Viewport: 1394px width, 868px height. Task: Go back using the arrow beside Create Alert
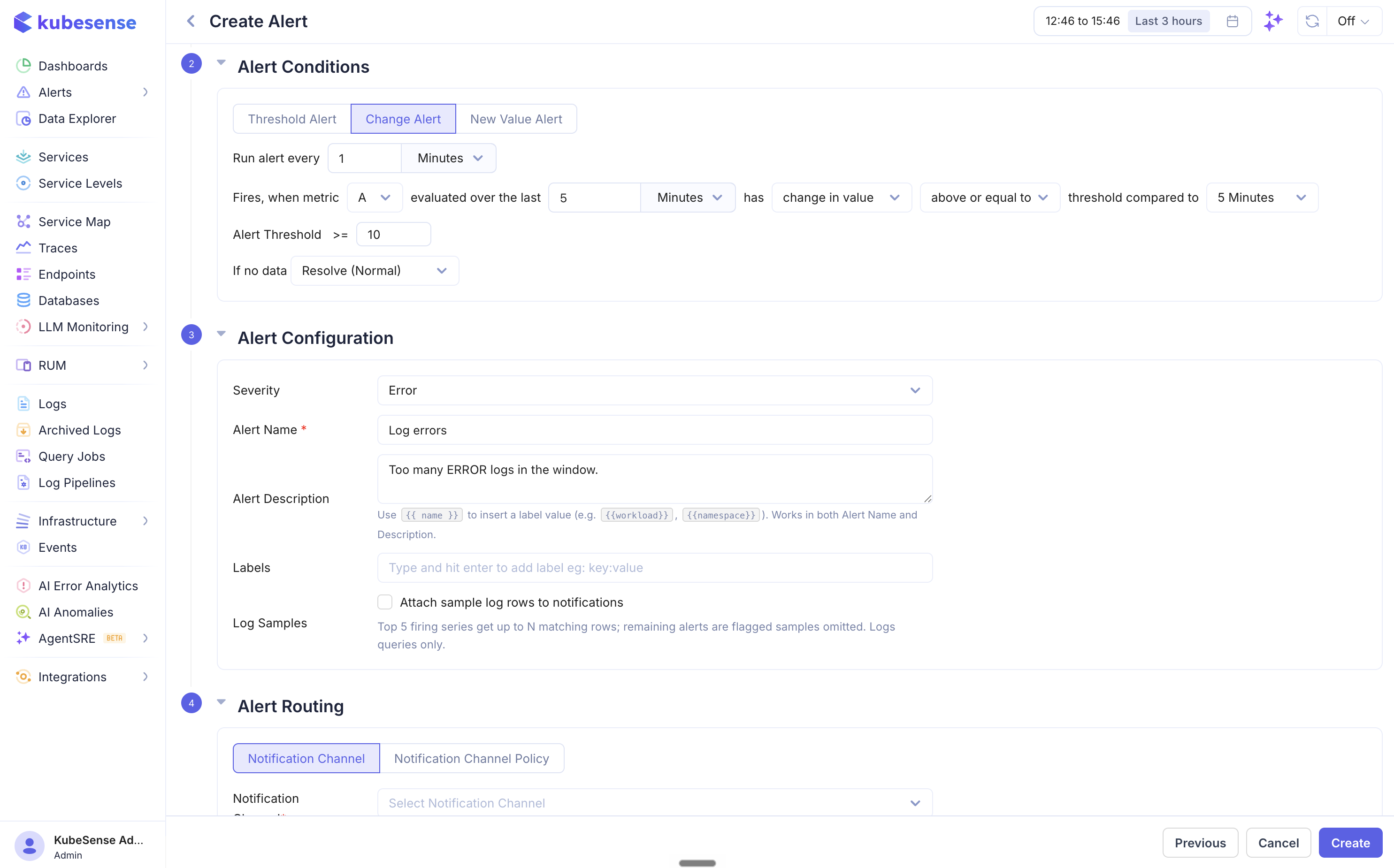coord(191,21)
